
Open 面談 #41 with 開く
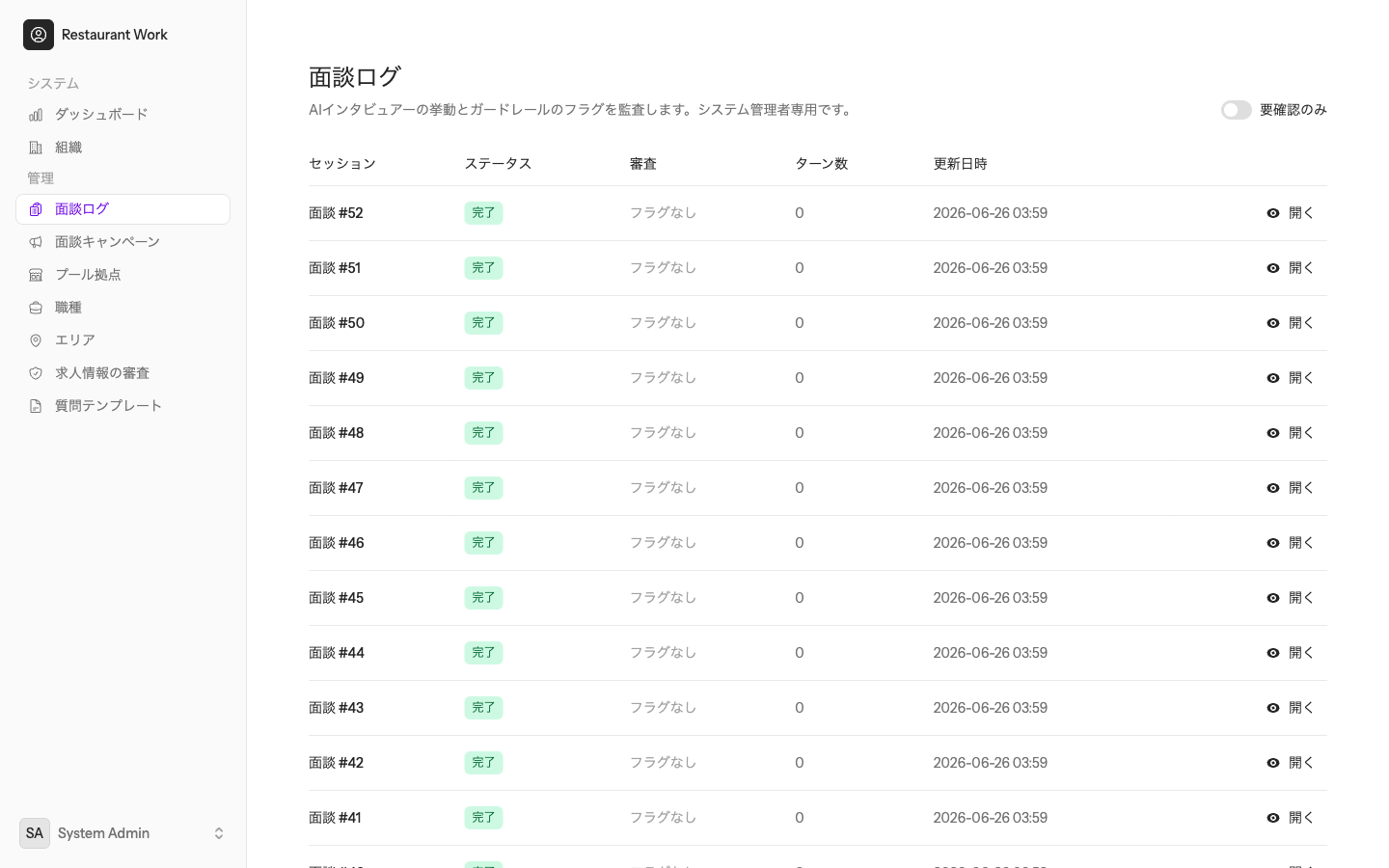1291,818
